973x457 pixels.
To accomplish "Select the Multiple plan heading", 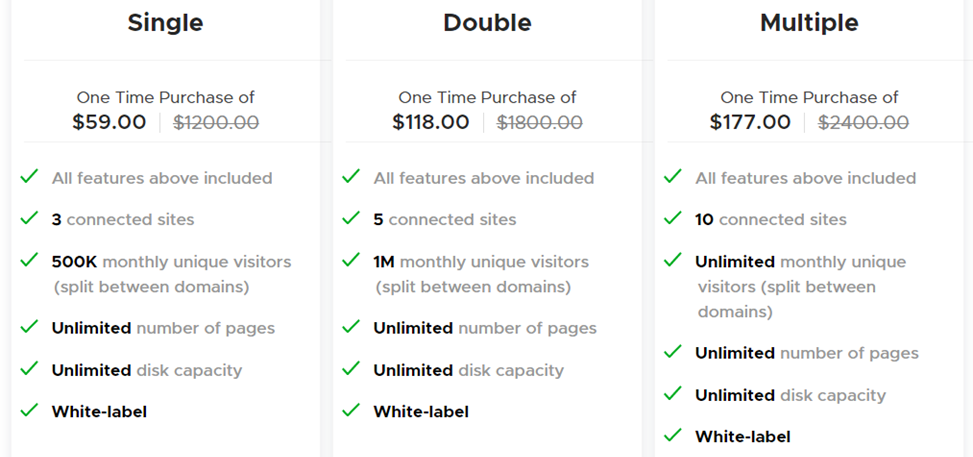I will [x=809, y=23].
